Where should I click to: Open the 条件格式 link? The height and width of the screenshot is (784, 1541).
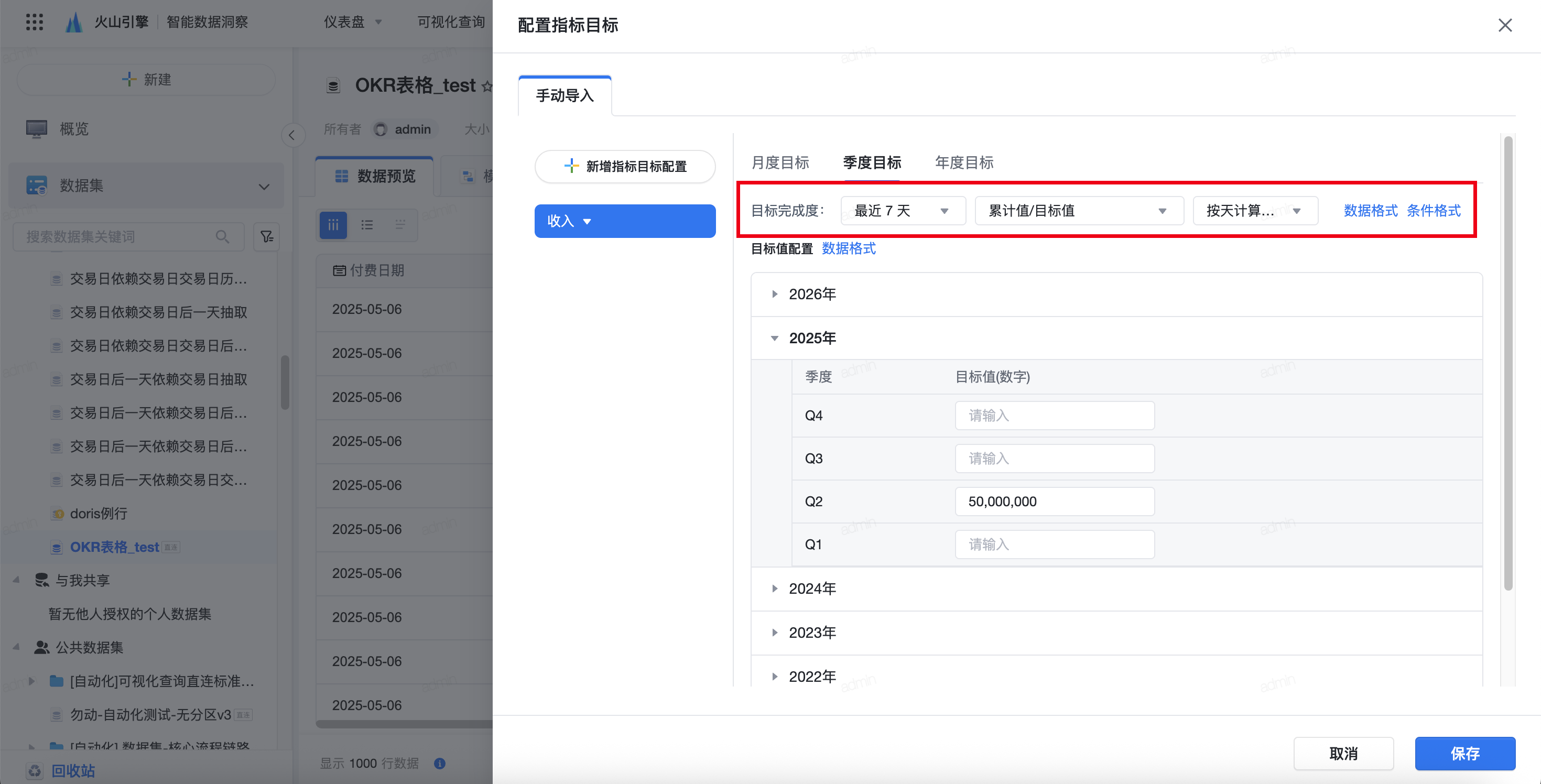point(1434,211)
